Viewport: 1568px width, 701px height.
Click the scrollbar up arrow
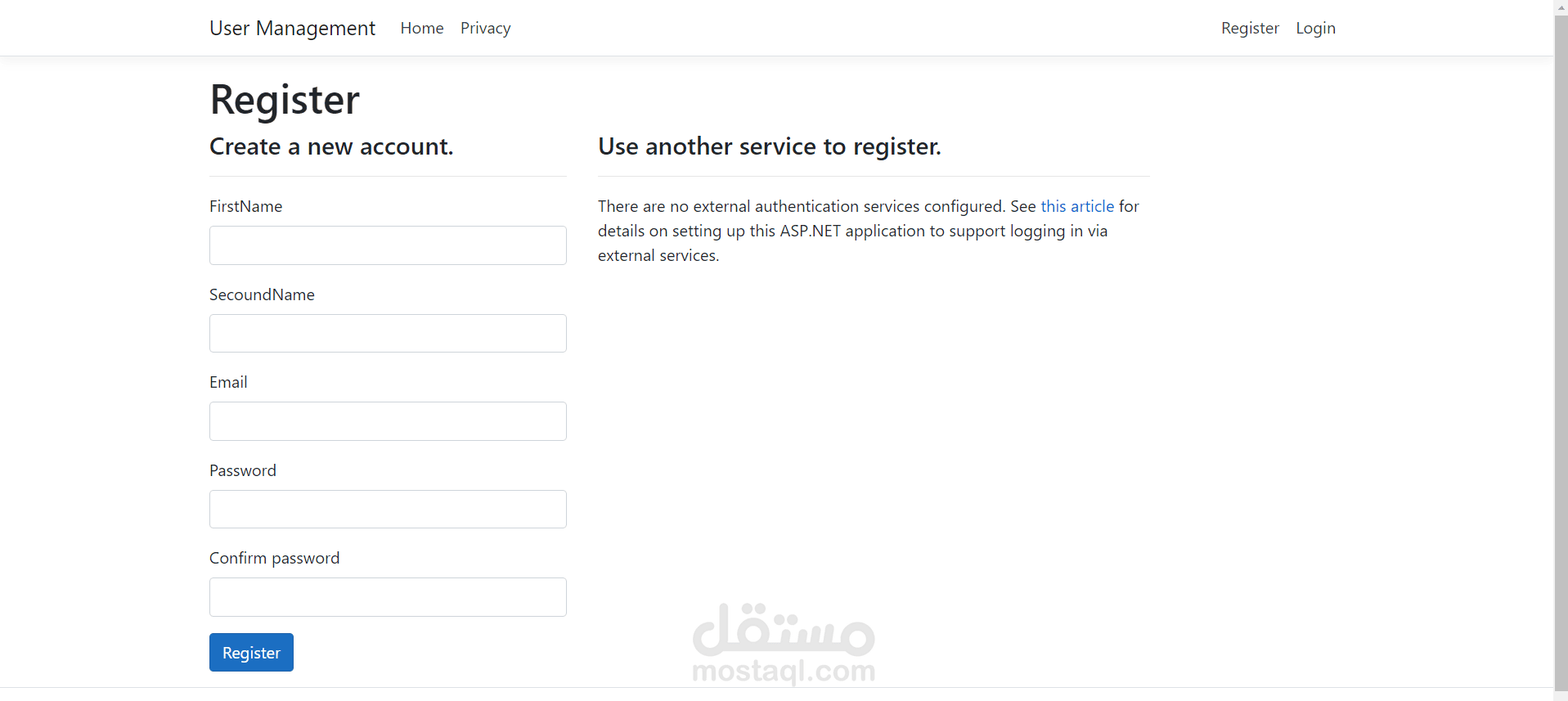[1561, 7]
